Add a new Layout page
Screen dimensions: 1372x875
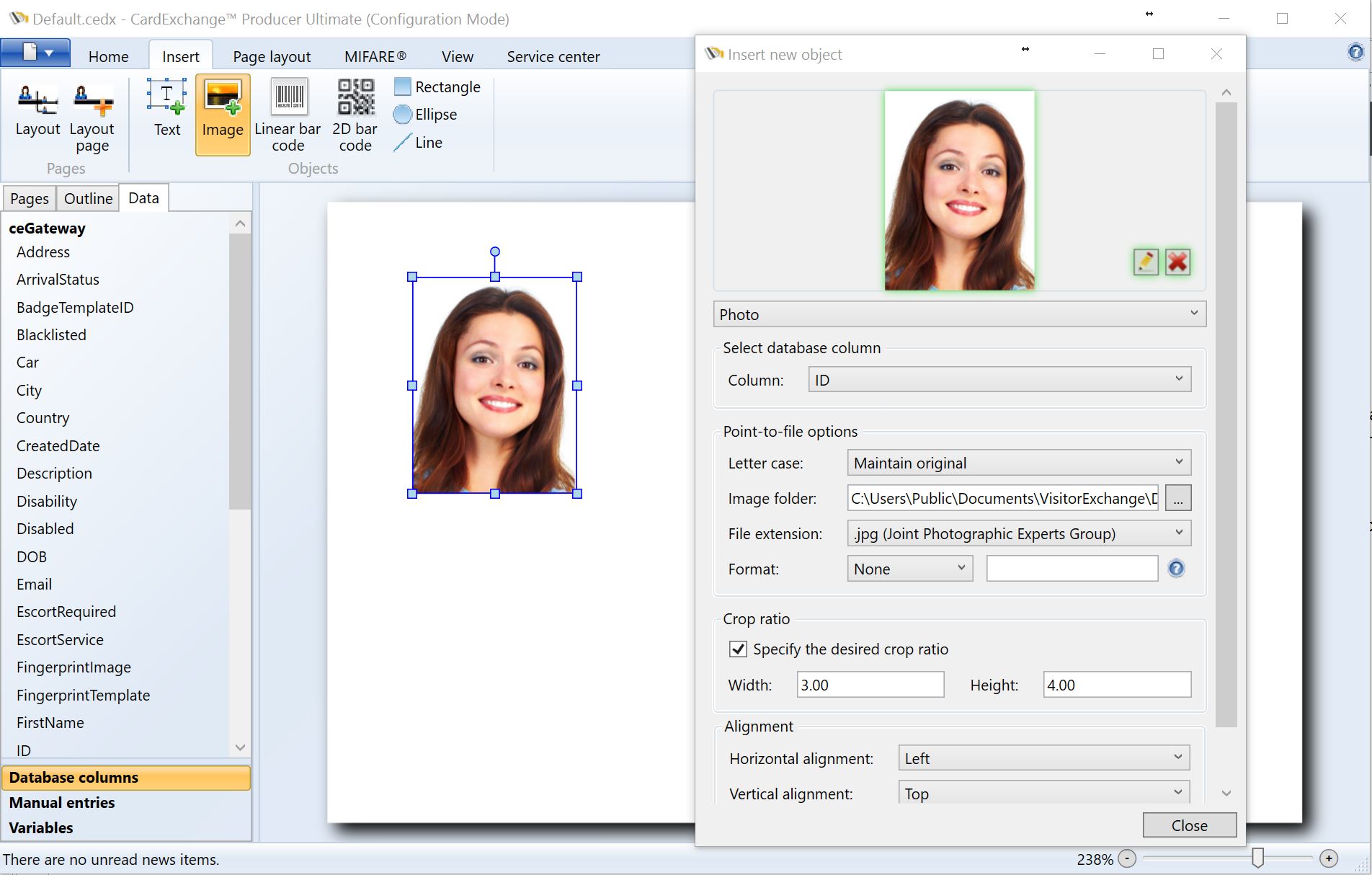(92, 117)
